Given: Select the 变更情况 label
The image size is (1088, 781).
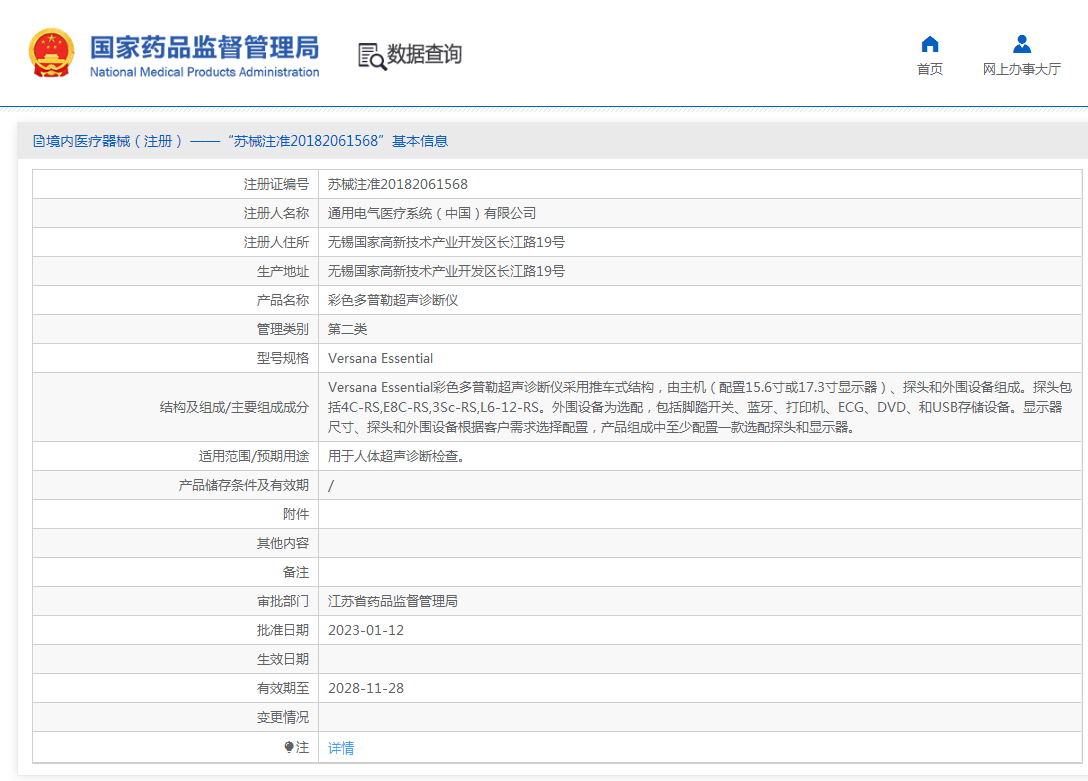Looking at the screenshot, I should pos(282,718).
